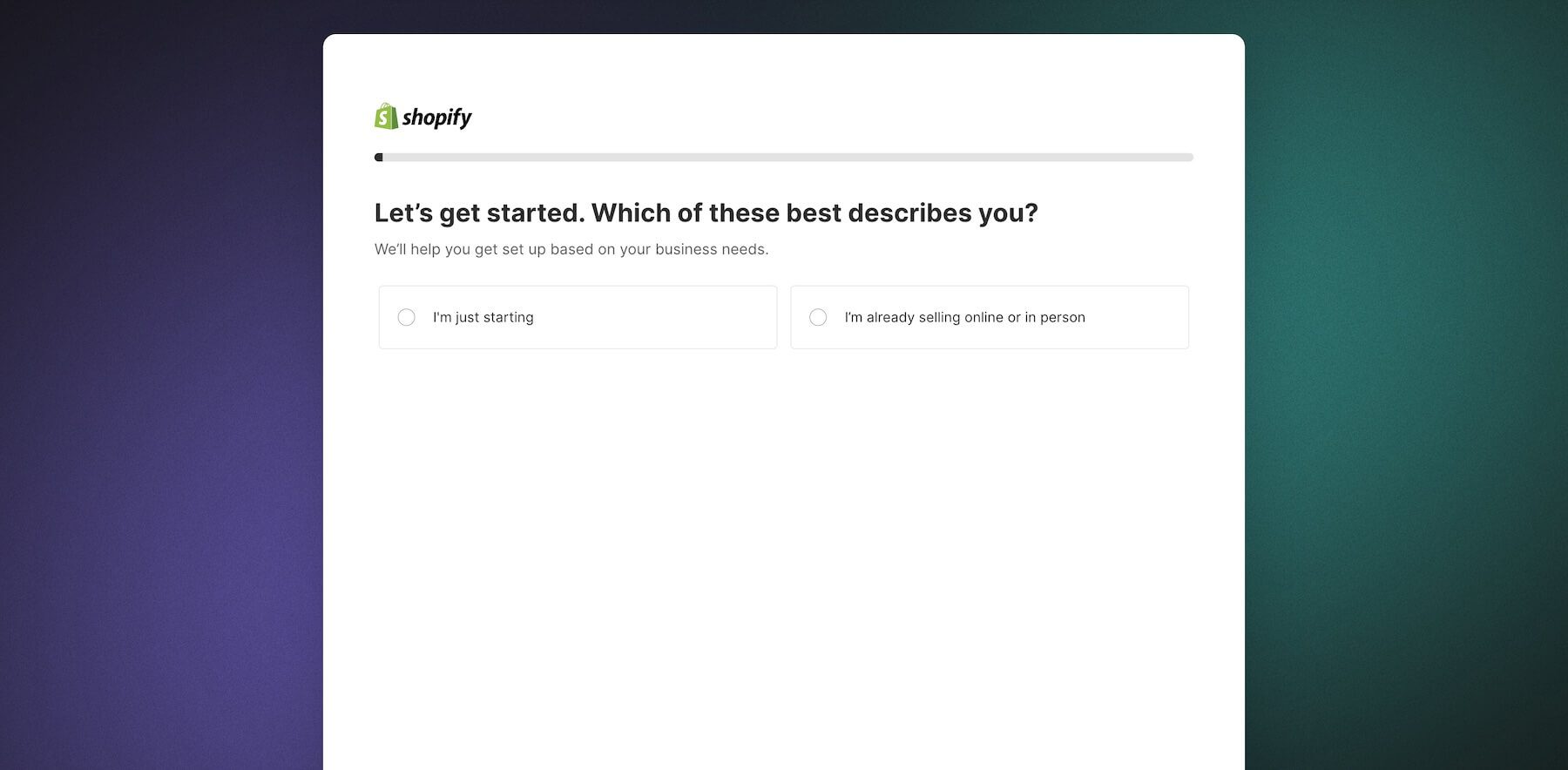The image size is (1568, 770).
Task: Click the handle of the Shopify bag icon
Action: point(386,106)
